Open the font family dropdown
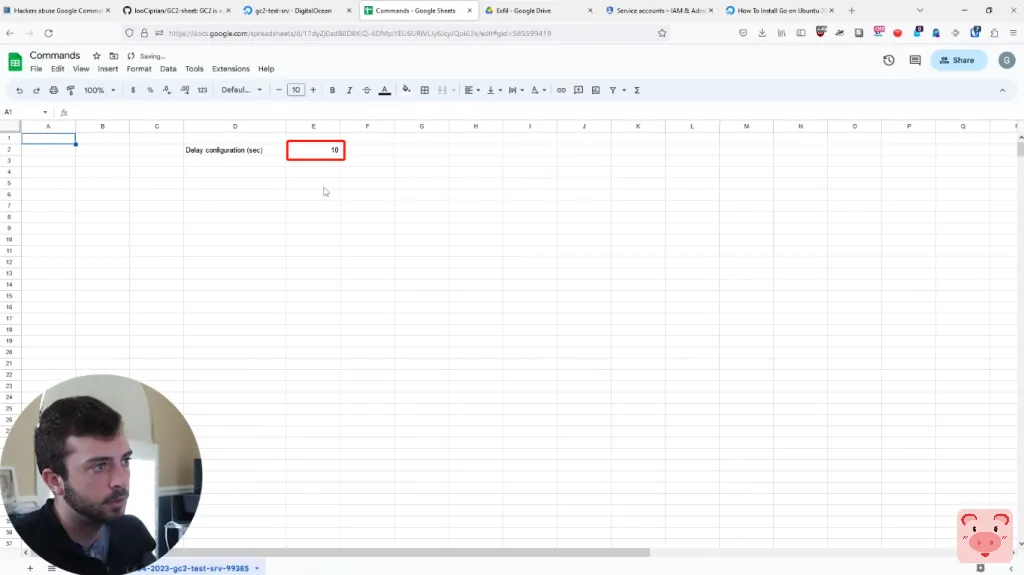 (x=241, y=90)
